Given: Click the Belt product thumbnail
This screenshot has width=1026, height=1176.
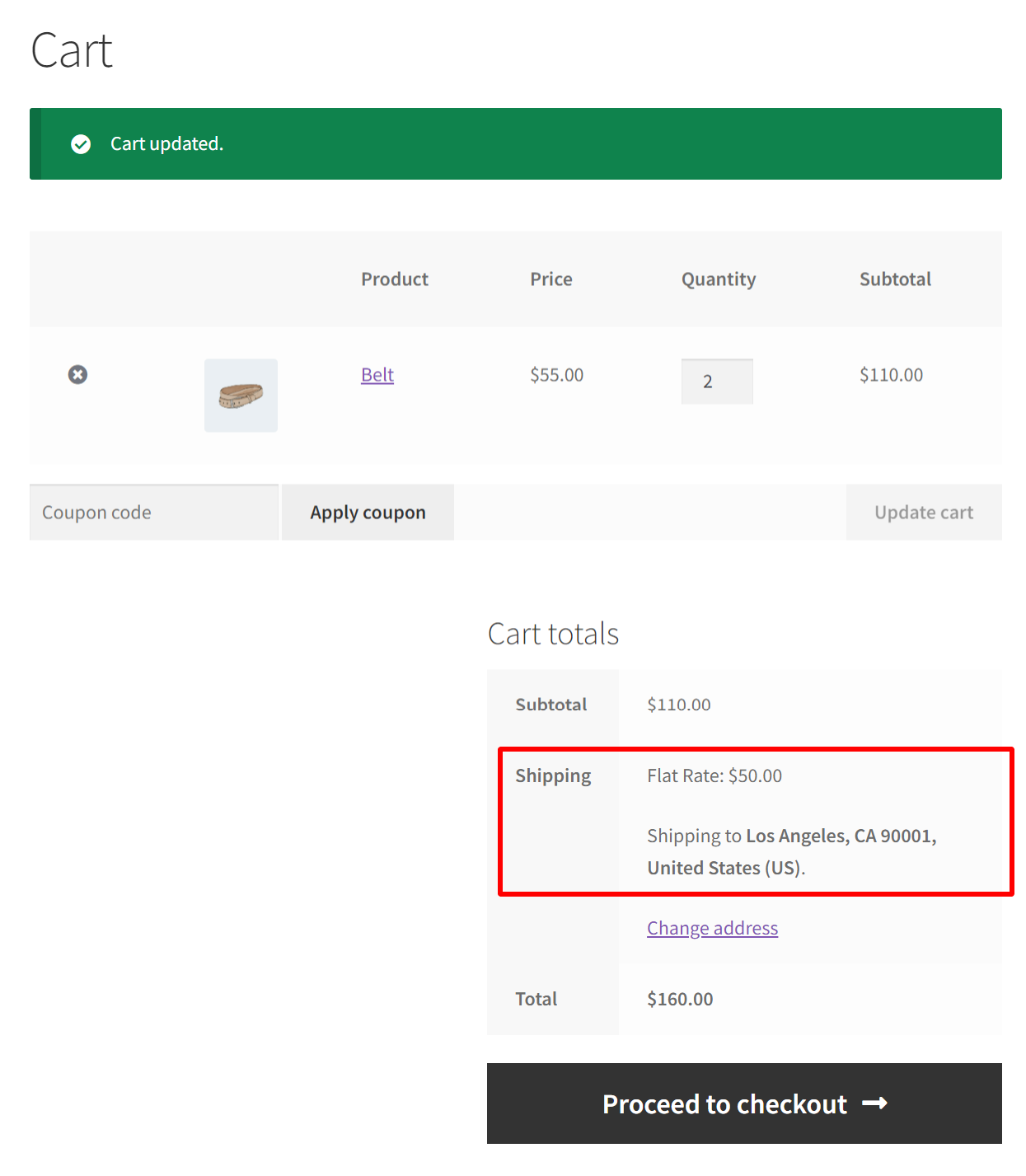Looking at the screenshot, I should (241, 396).
